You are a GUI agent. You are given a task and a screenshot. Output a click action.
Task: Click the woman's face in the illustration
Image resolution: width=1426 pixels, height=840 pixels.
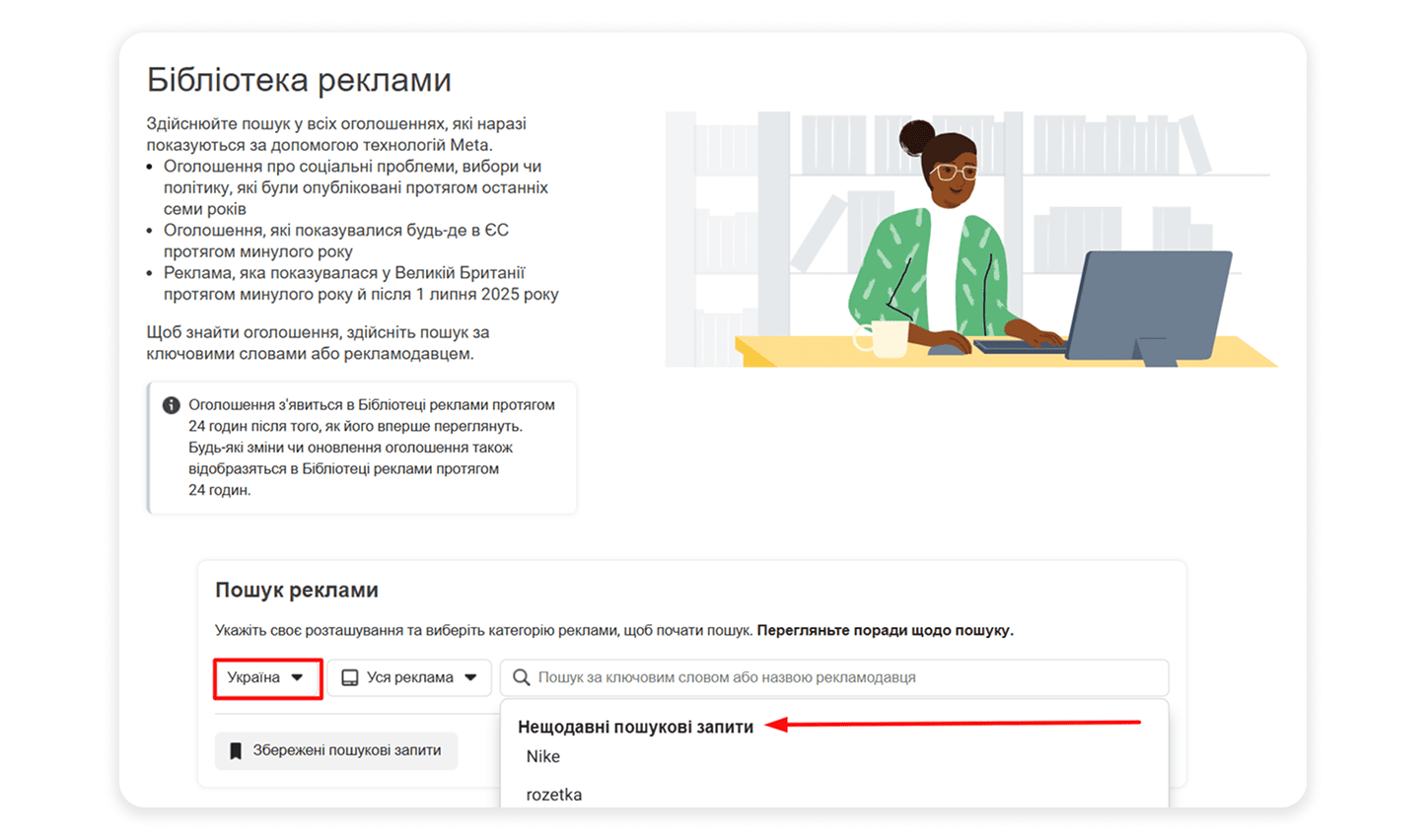(951, 173)
